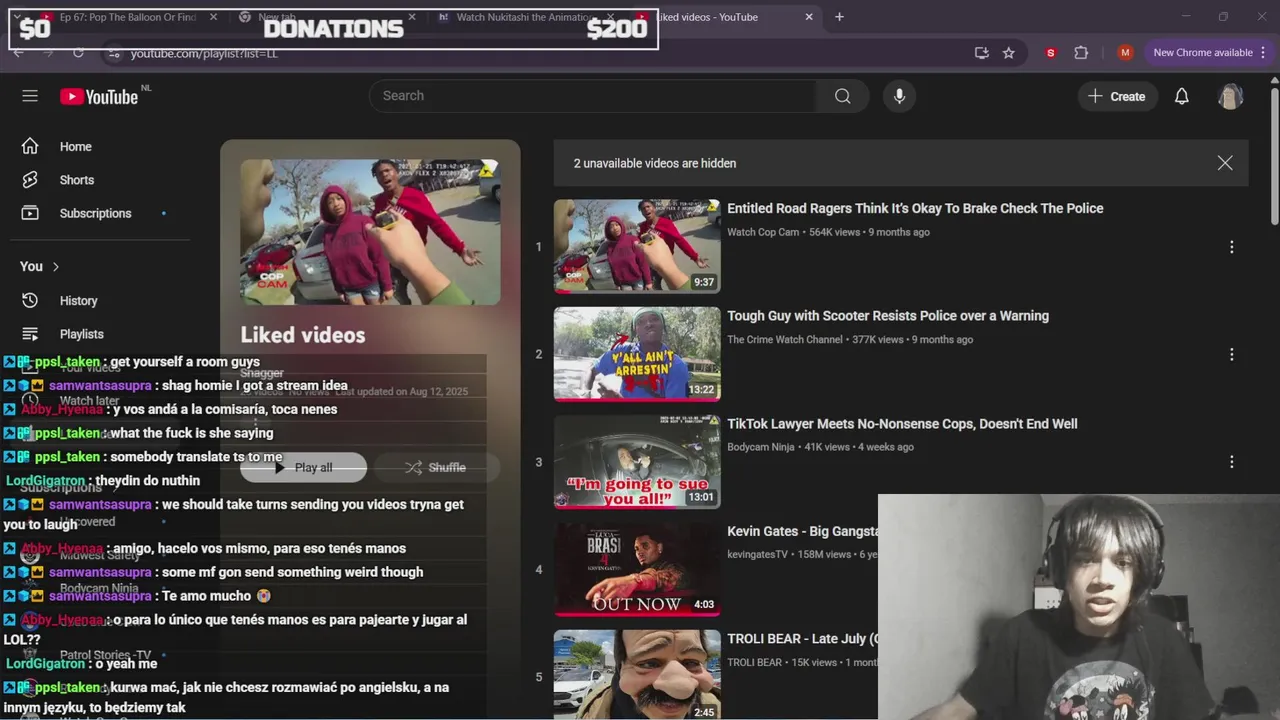Viewport: 1280px width, 720px height.
Task: Open Chrome three-dot menu
Action: [x=1264, y=53]
